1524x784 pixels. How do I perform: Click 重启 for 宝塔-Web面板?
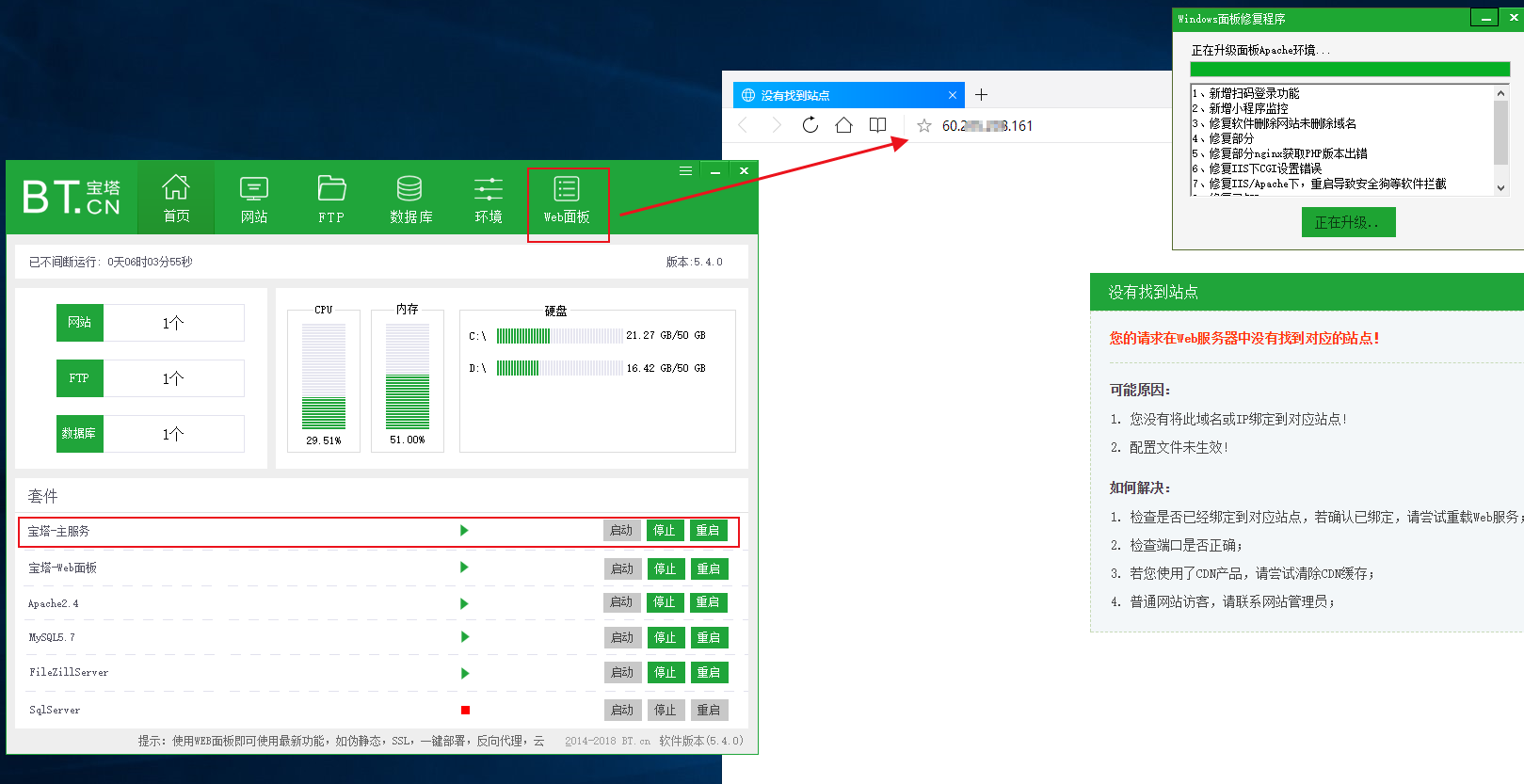(x=709, y=568)
